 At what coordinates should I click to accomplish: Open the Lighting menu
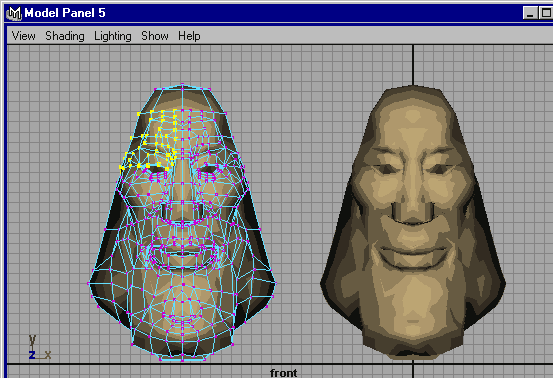(113, 36)
